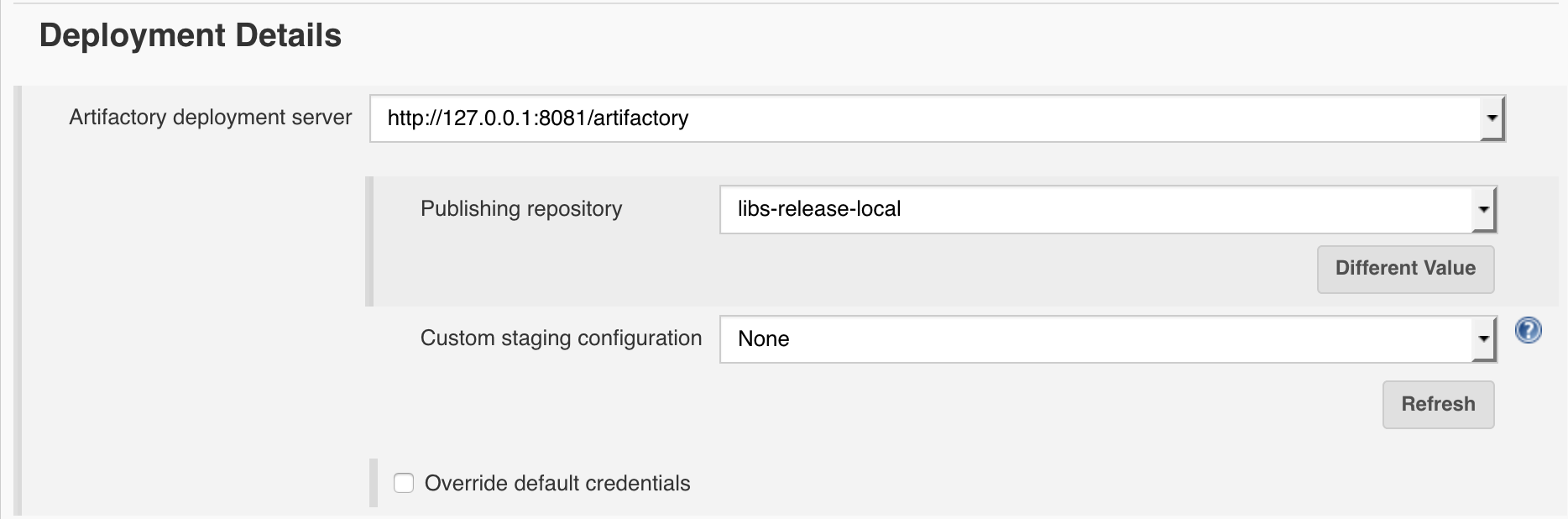Click the Override default credentials label text
Image resolution: width=1568 pixels, height=519 pixels.
click(558, 483)
